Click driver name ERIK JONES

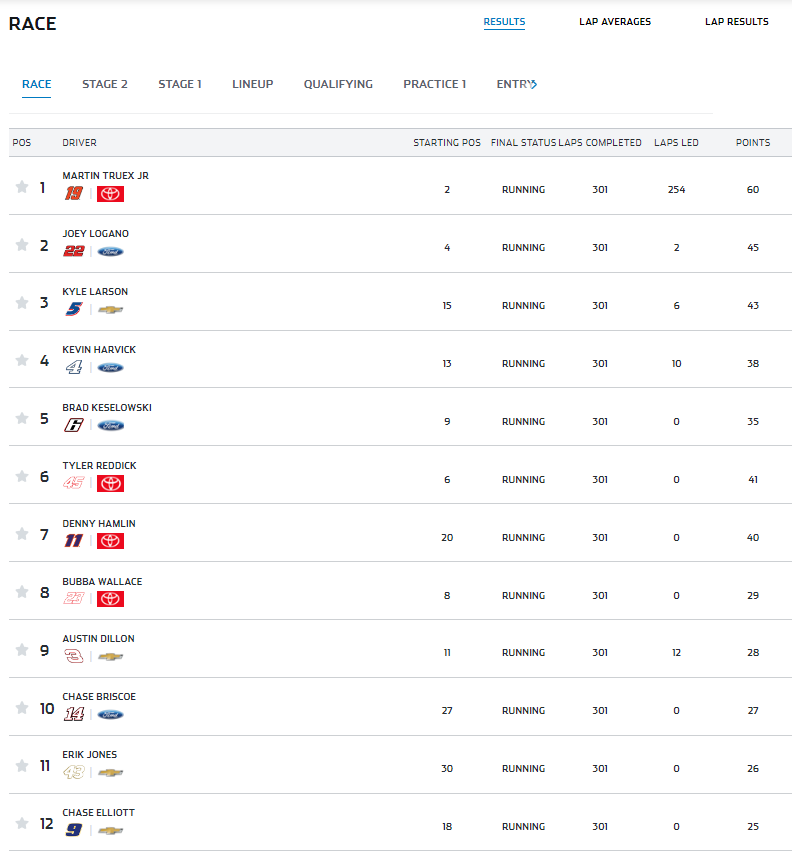pos(90,755)
